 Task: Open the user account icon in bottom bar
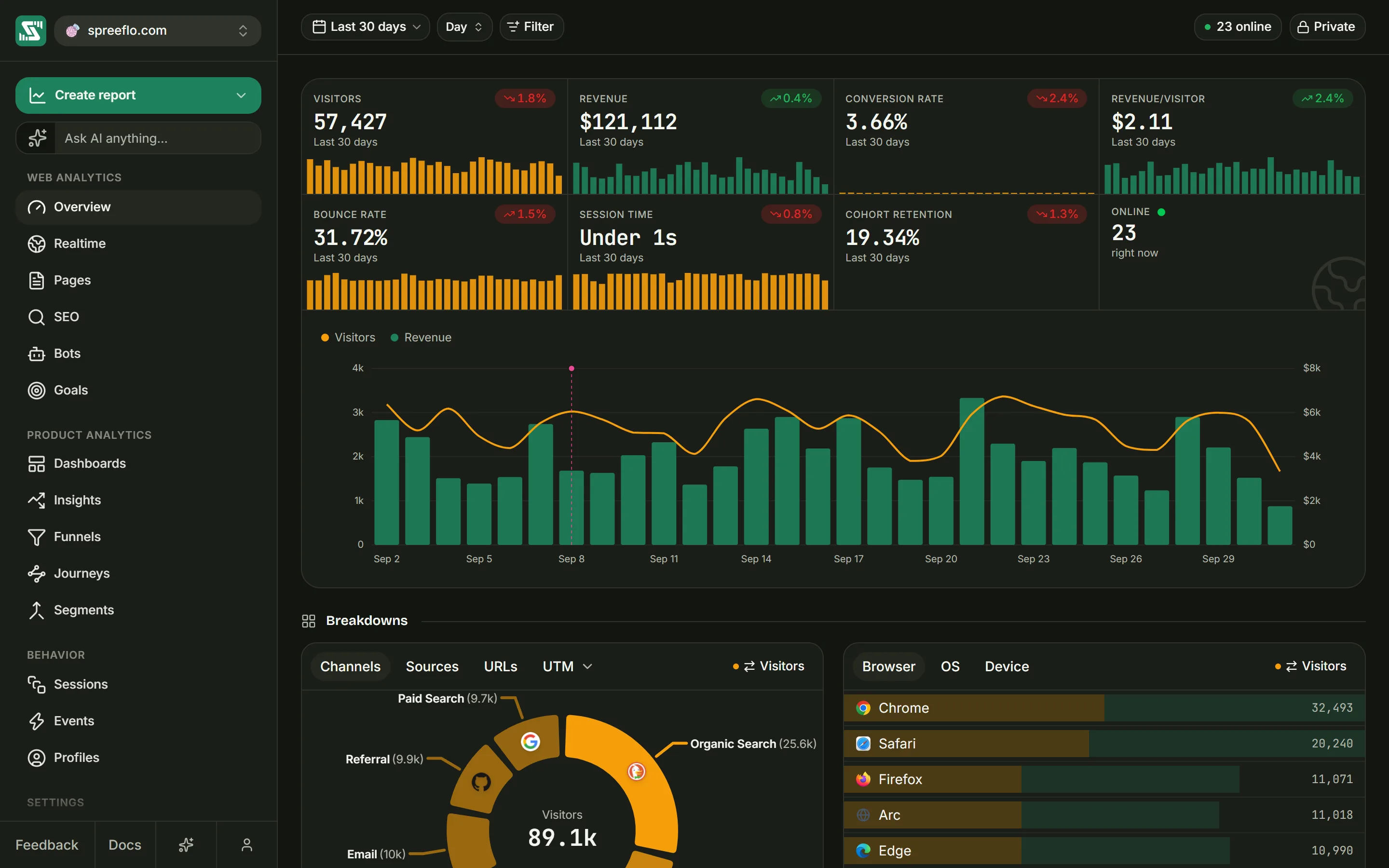(x=247, y=844)
